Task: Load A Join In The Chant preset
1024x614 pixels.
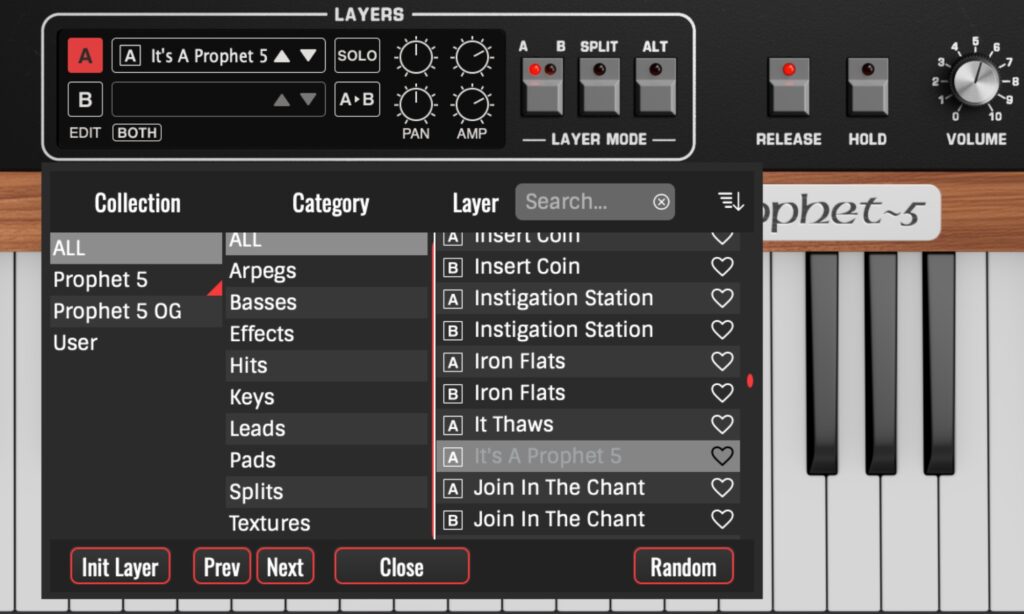Action: pyautogui.click(x=588, y=487)
